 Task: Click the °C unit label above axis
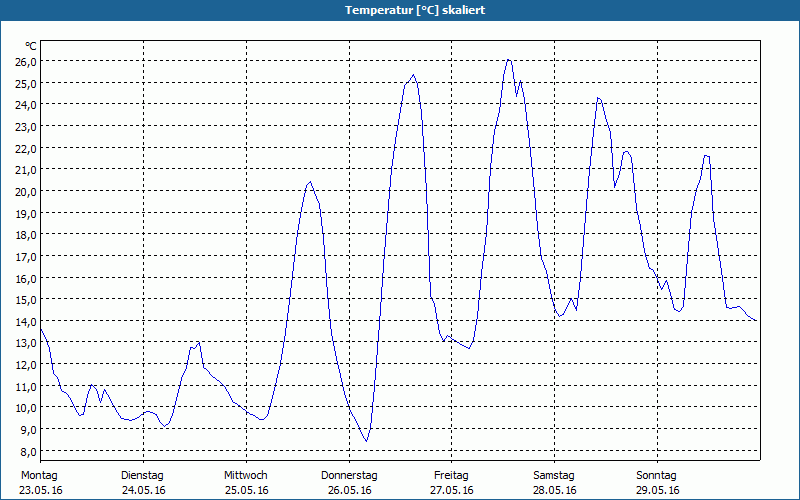pos(31,46)
